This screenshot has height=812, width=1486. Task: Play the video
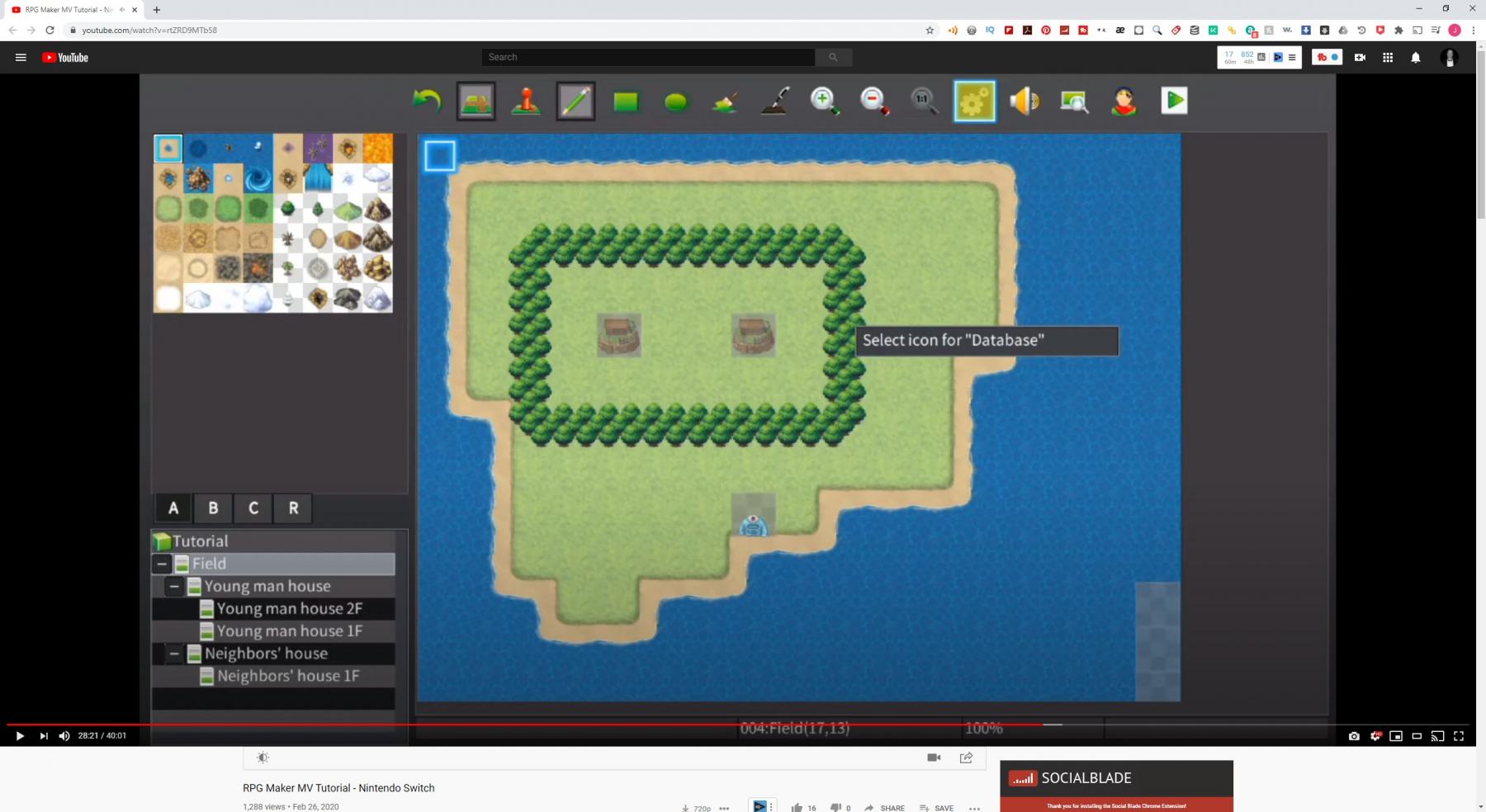(x=20, y=736)
